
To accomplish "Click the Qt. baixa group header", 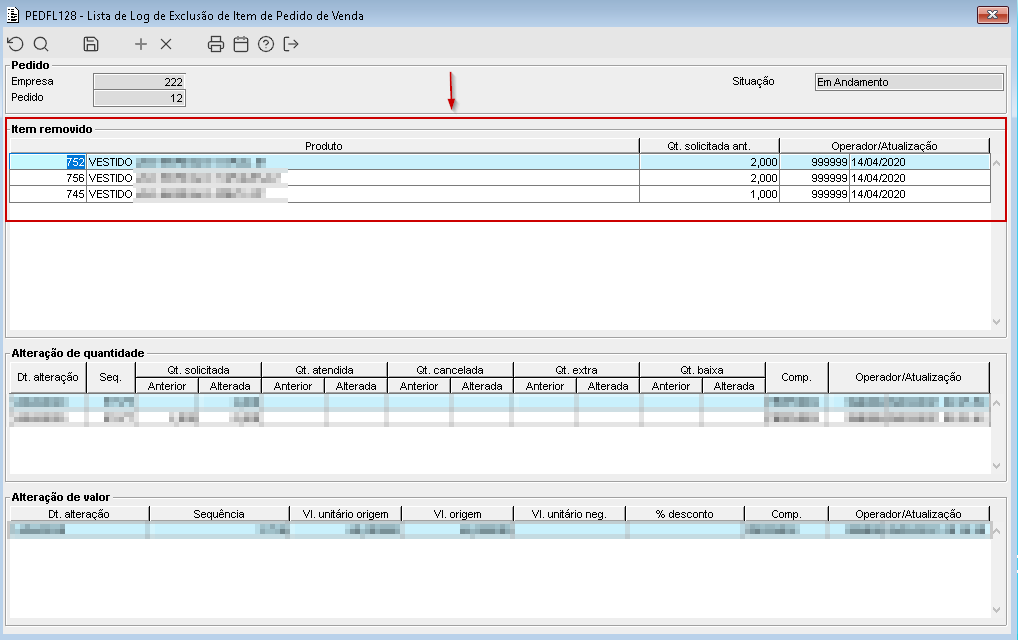I will point(702,370).
